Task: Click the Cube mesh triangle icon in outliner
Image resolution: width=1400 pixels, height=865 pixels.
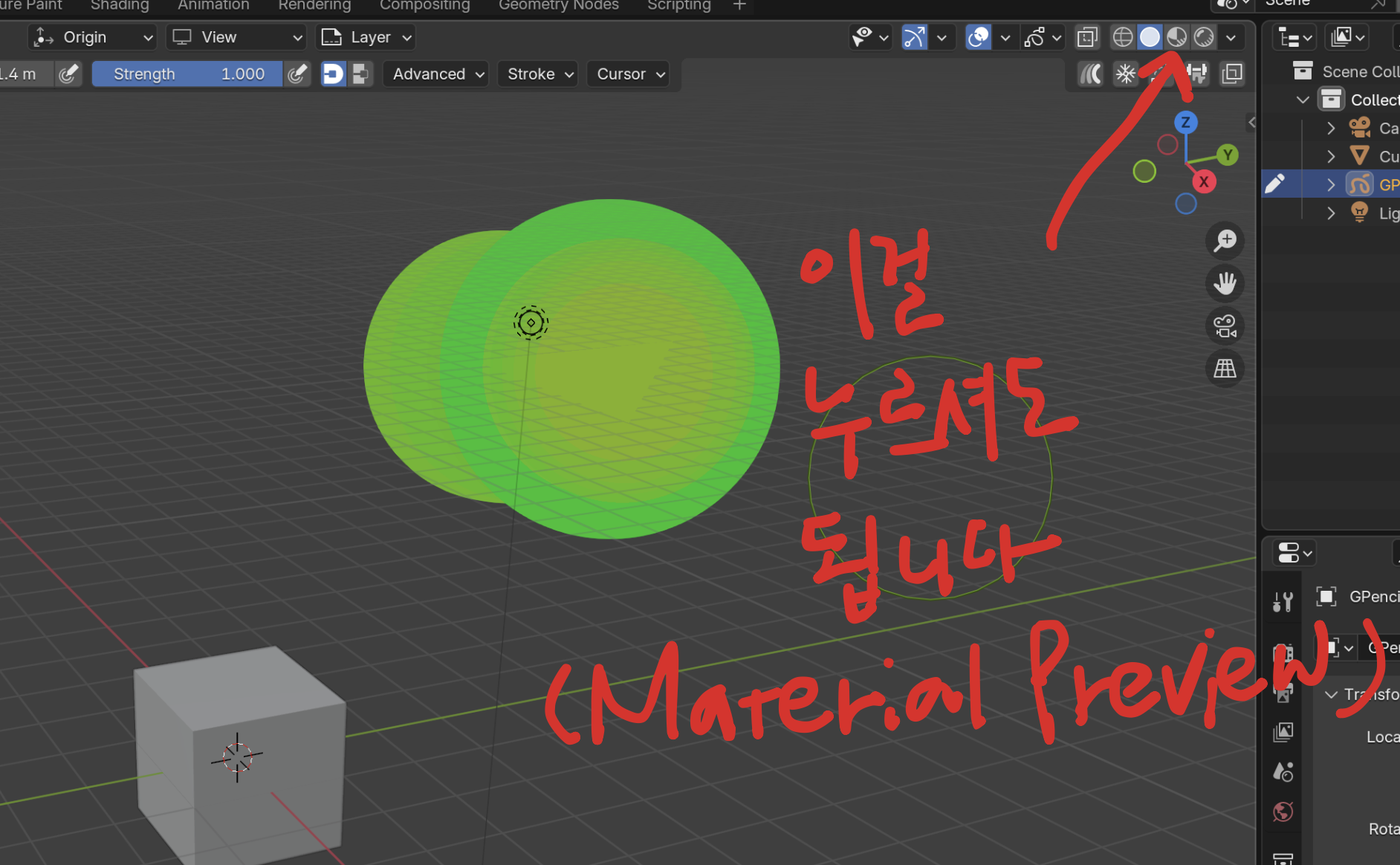Action: coord(1359,156)
